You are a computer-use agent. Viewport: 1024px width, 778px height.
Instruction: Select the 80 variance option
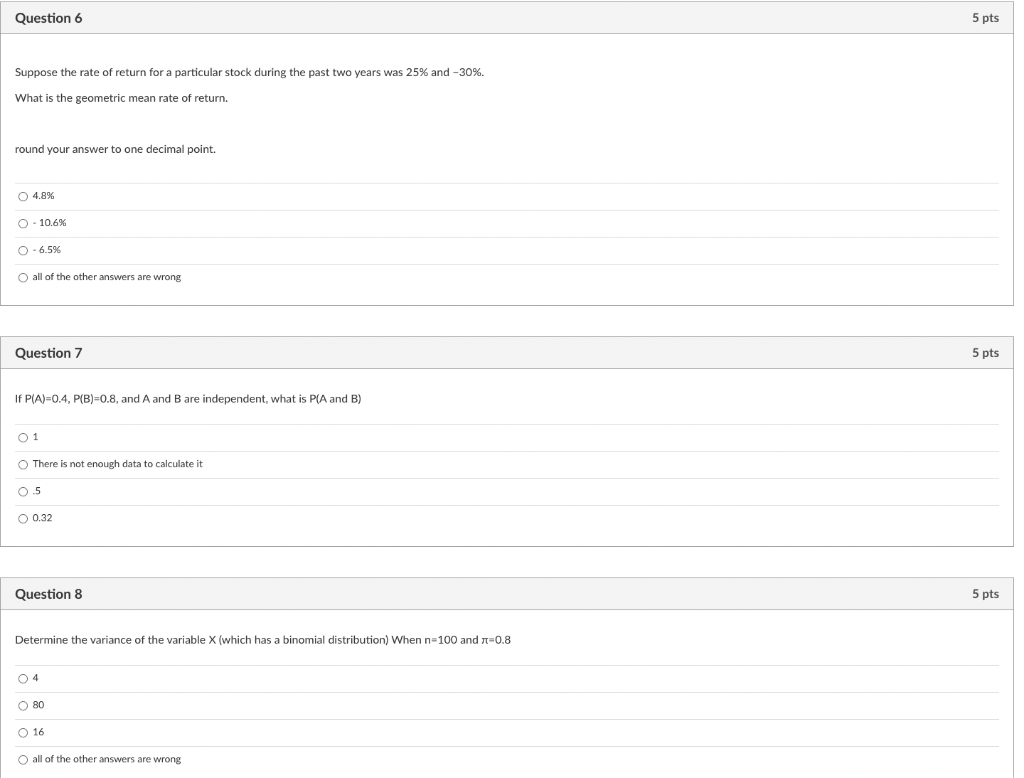pos(23,705)
